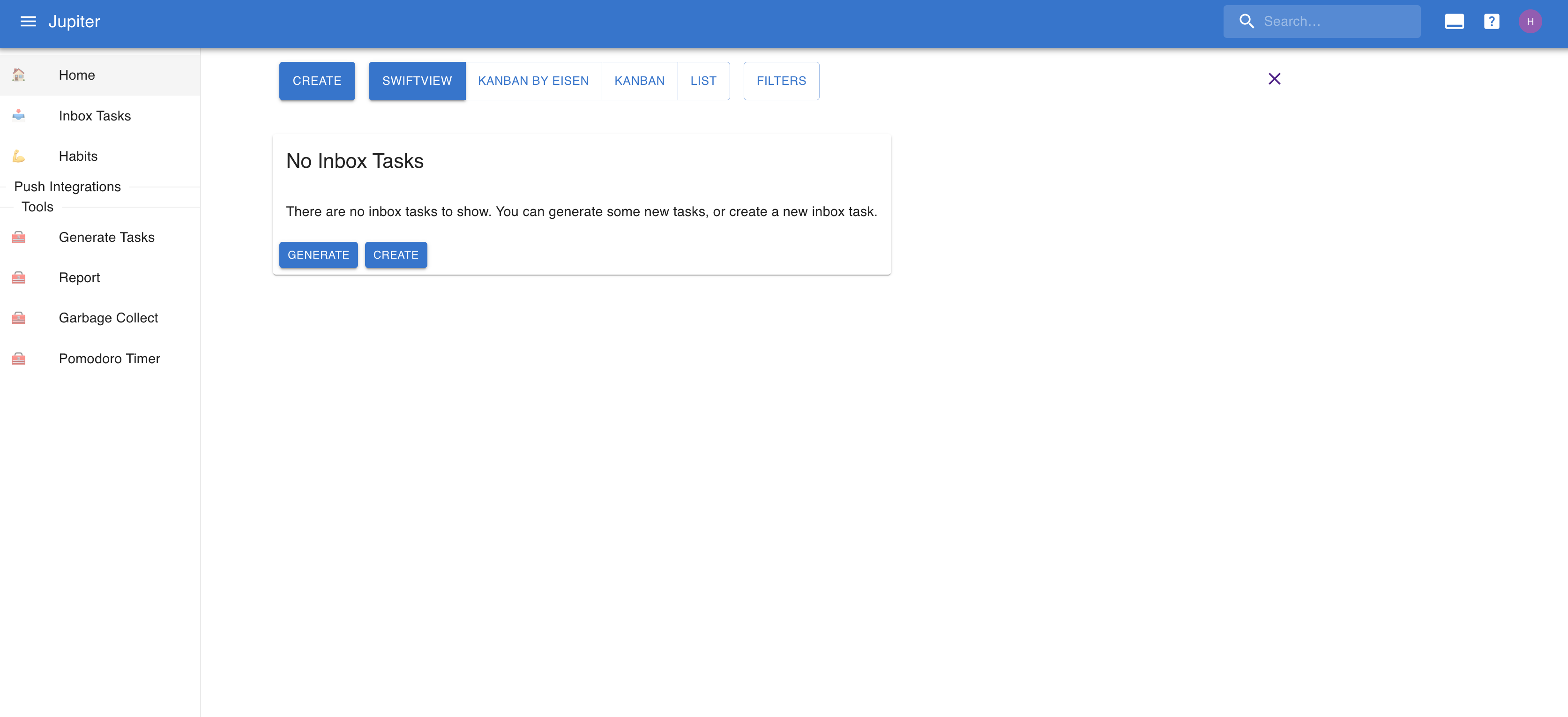Click the Home house icon
The width and height of the screenshot is (1568, 717).
click(19, 75)
